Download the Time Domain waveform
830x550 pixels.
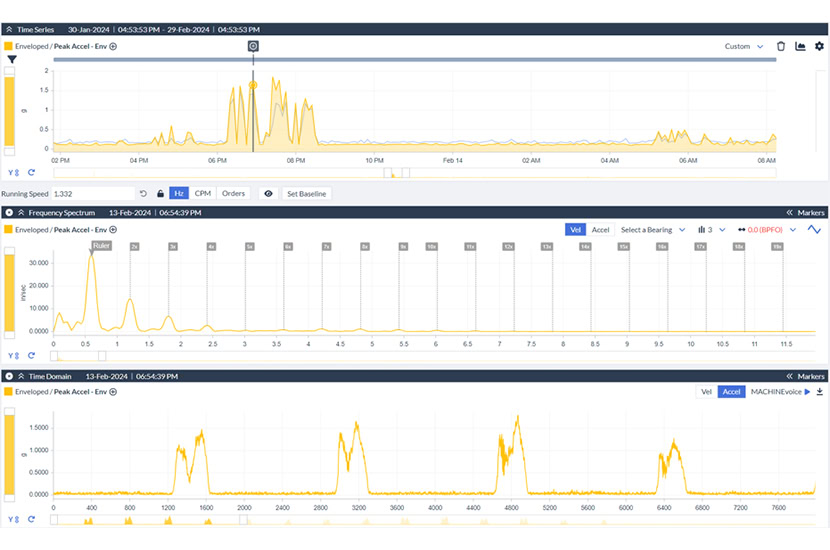pos(819,392)
